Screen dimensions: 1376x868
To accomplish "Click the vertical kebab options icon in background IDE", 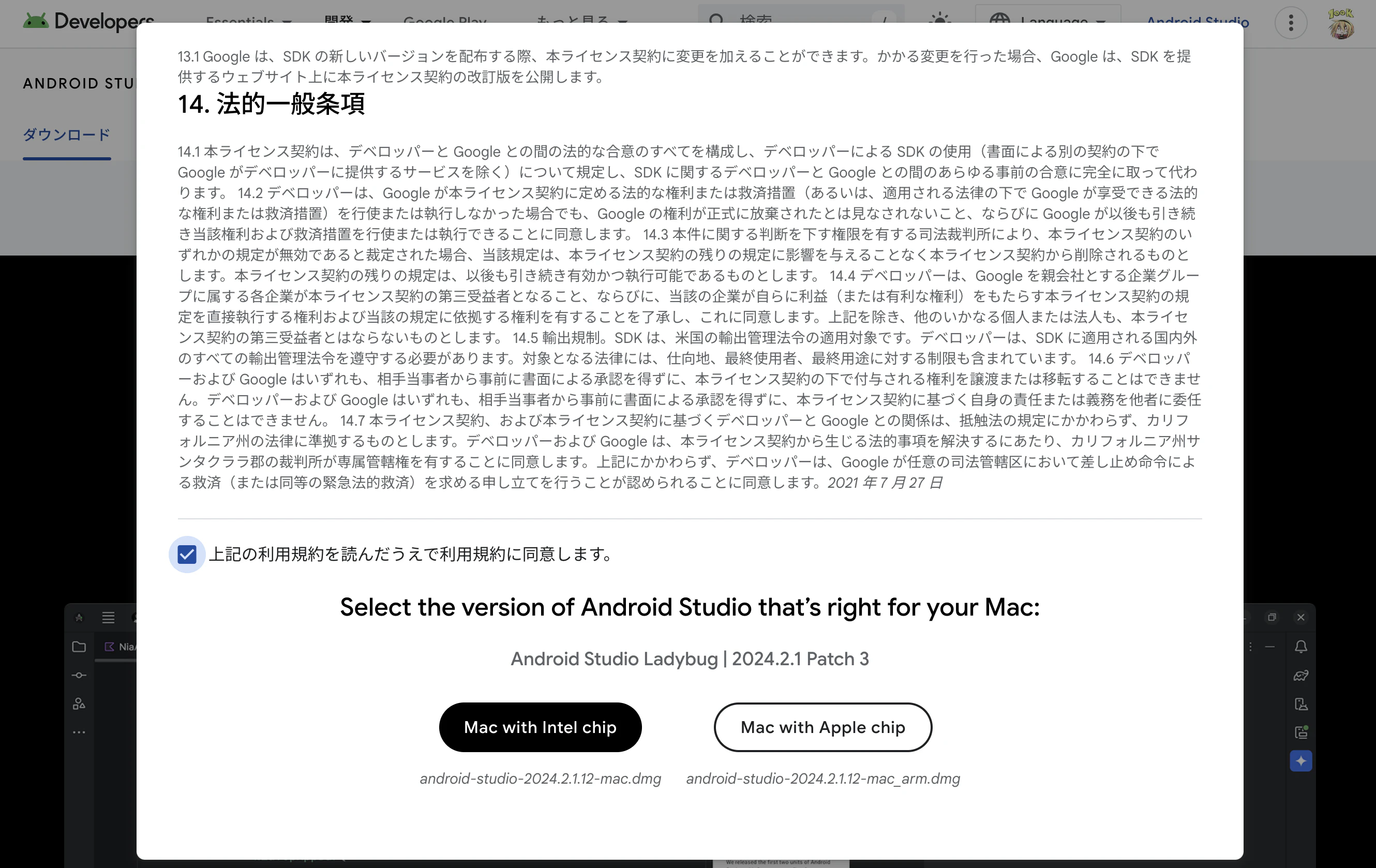I will [1250, 647].
